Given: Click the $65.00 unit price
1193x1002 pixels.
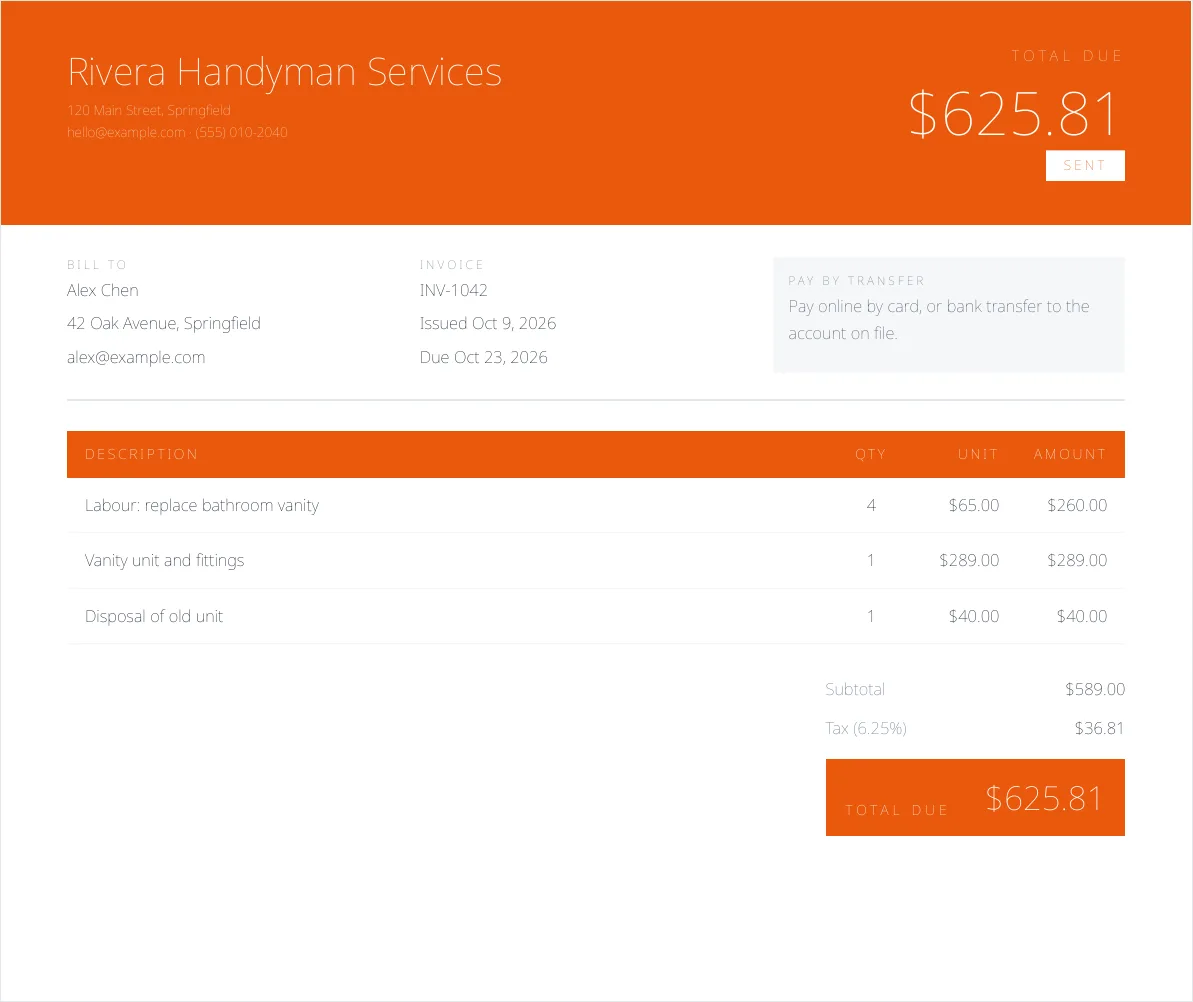Looking at the screenshot, I should [x=974, y=506].
